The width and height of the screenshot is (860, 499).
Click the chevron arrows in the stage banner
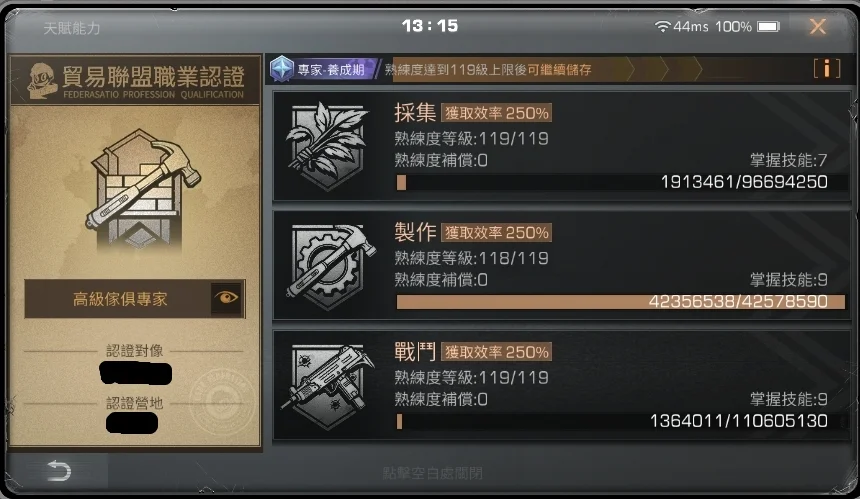click(x=665, y=70)
